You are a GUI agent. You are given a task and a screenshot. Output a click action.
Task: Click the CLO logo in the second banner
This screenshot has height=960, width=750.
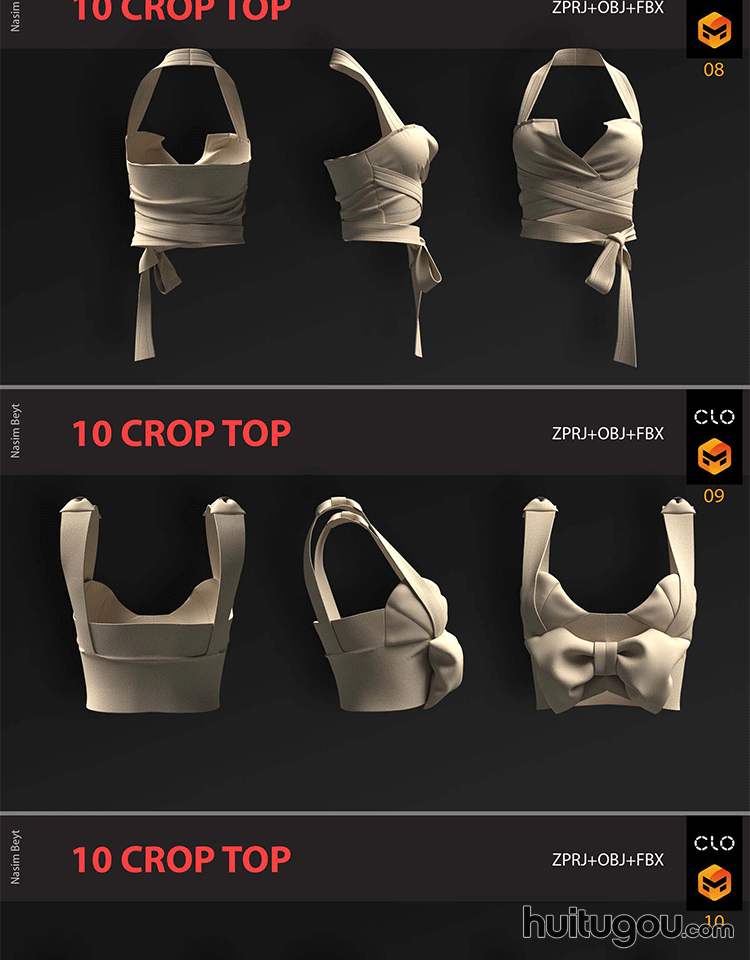[x=714, y=417]
